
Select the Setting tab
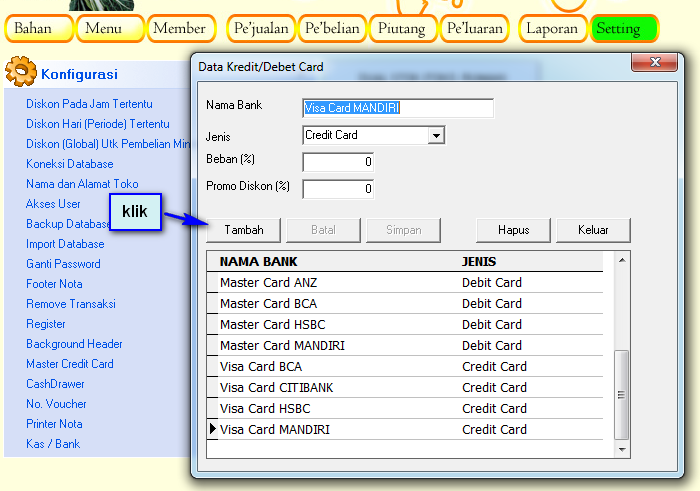click(x=624, y=29)
